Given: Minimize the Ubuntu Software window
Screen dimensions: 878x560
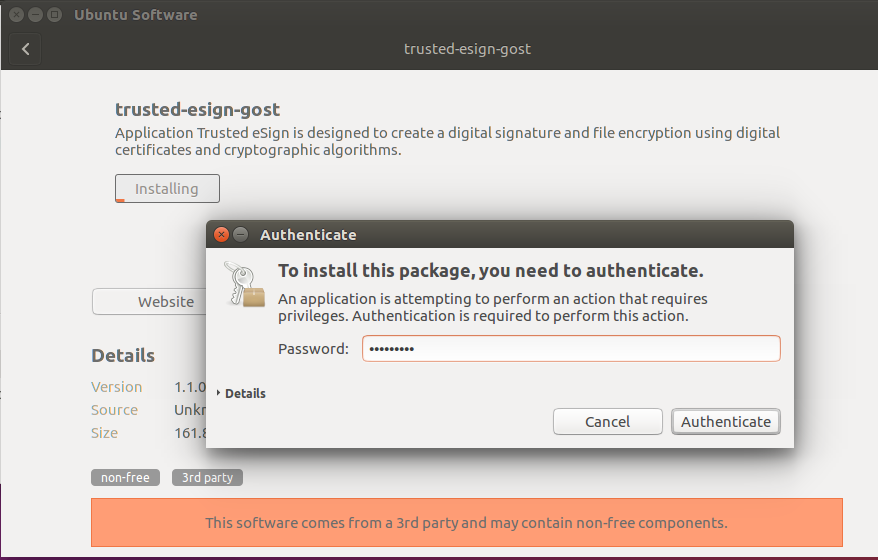Looking at the screenshot, I should click(35, 15).
